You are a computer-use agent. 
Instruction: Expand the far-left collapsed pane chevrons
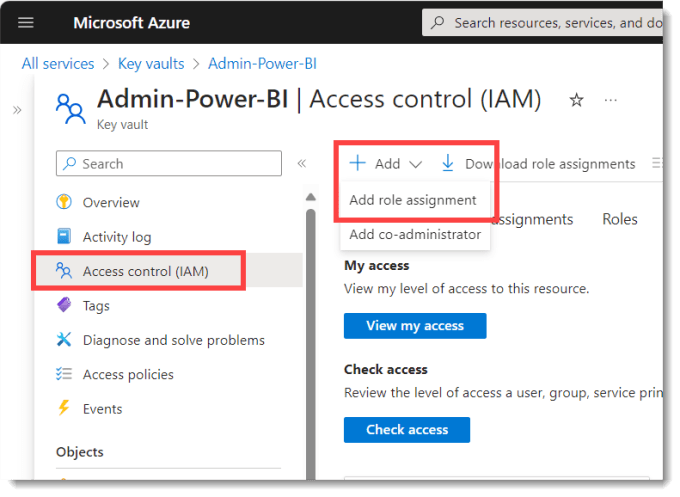(x=17, y=110)
